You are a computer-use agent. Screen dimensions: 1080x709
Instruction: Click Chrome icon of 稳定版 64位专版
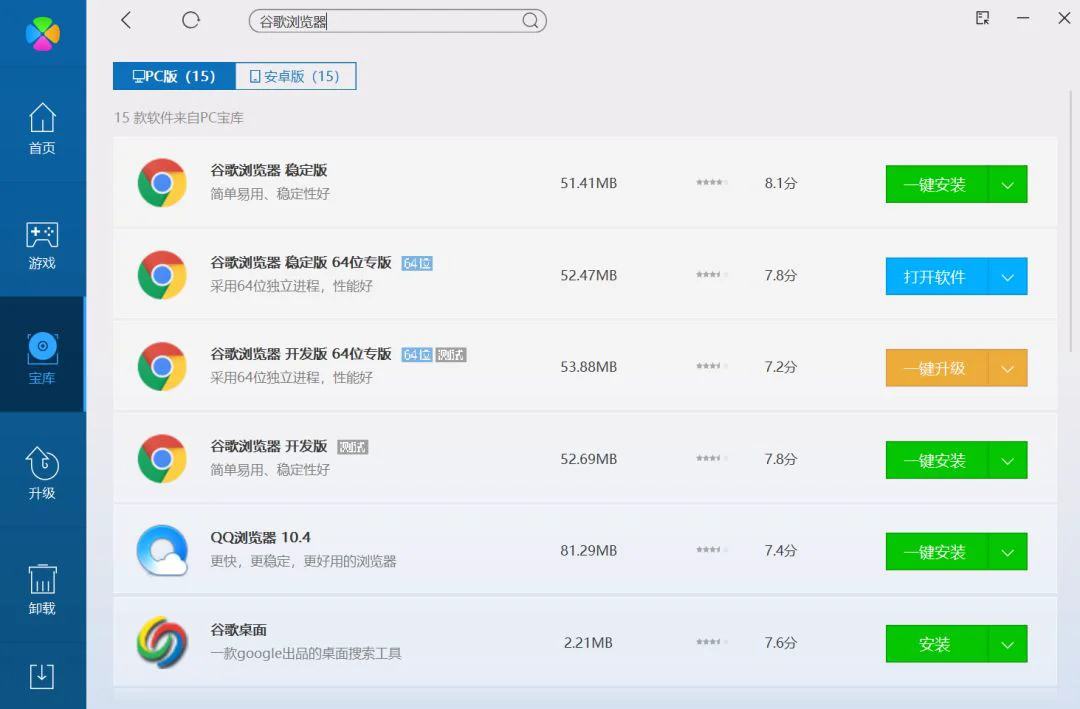coord(162,275)
